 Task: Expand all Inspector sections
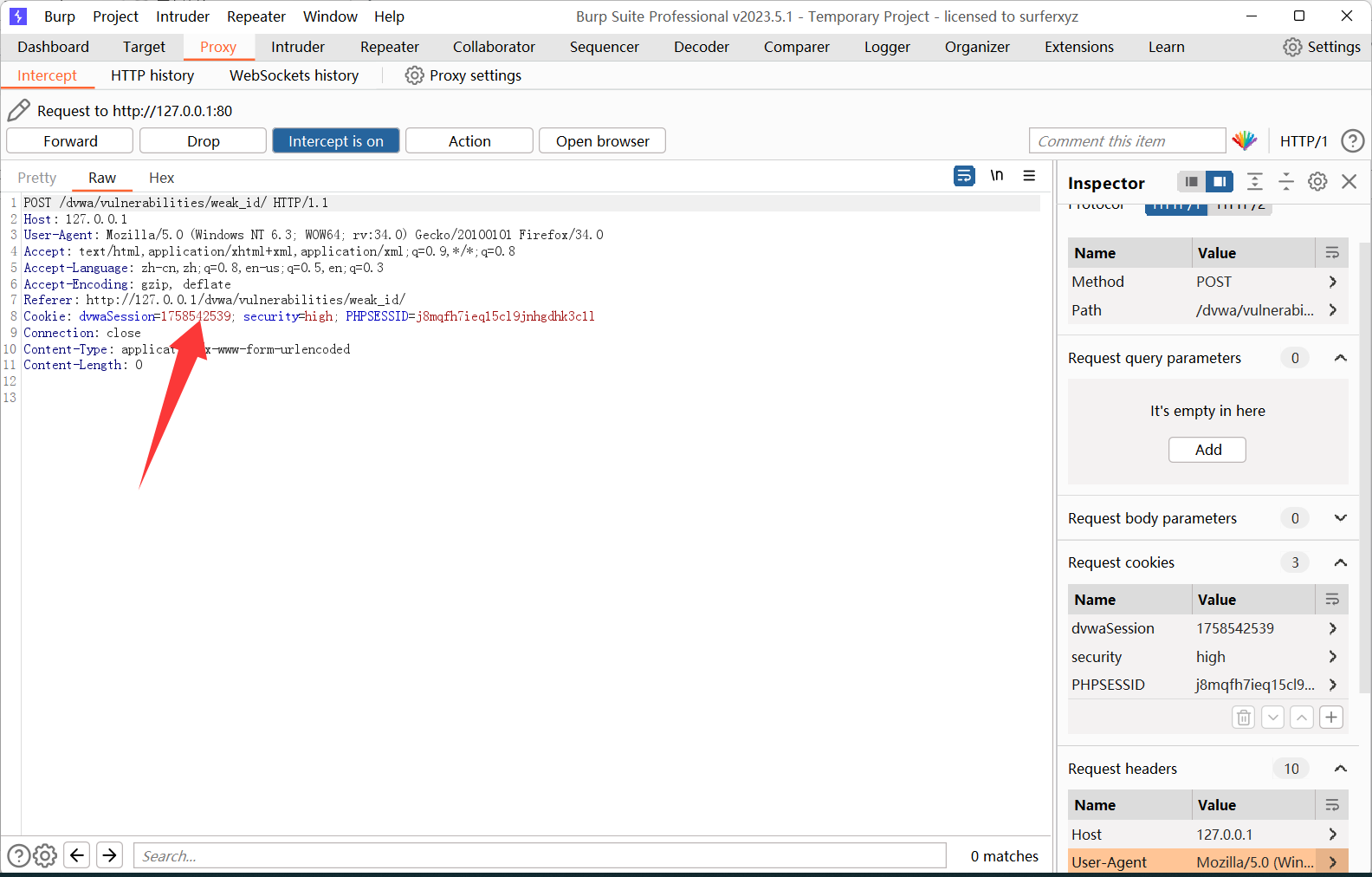[1254, 182]
